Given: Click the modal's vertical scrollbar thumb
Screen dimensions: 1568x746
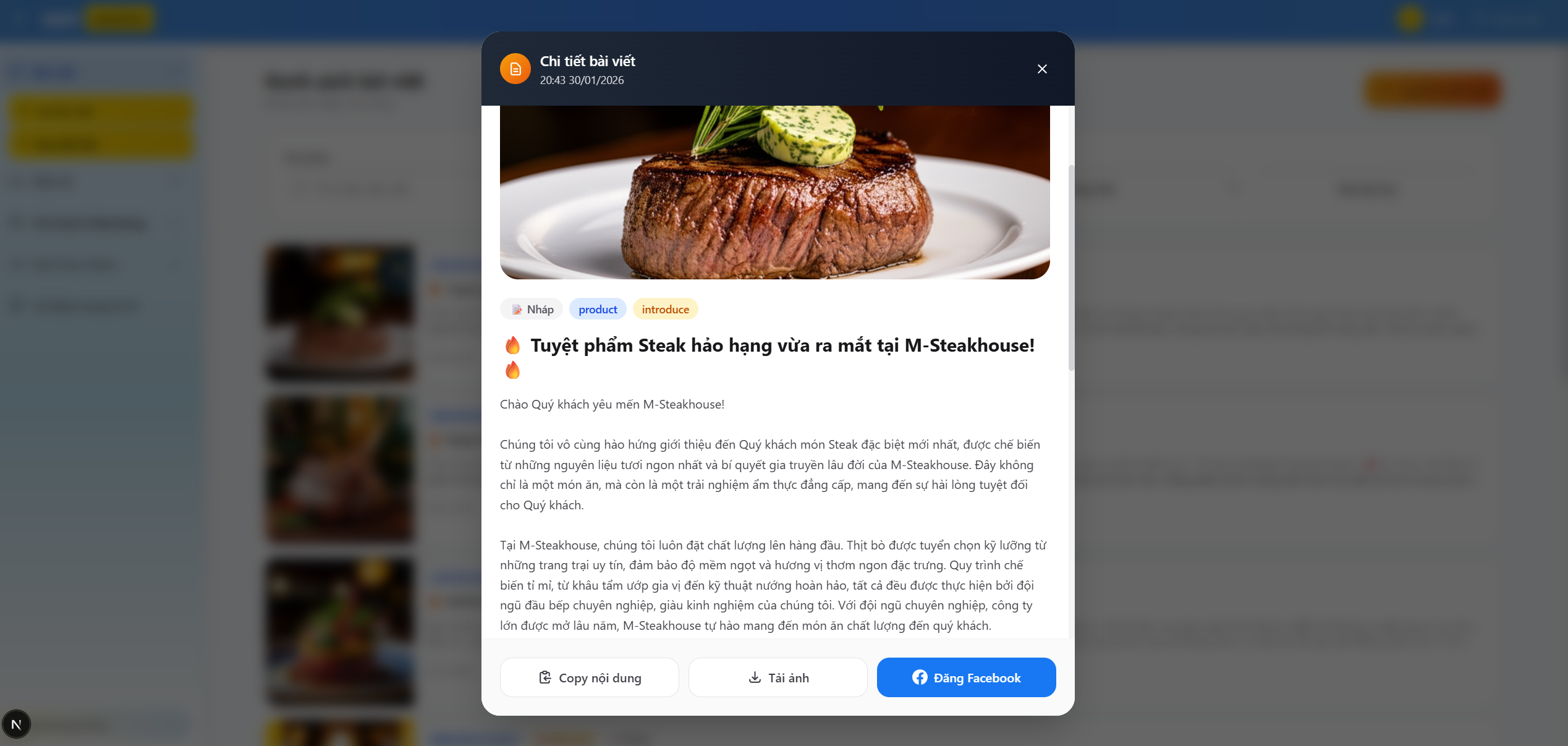Looking at the screenshot, I should [1071, 268].
